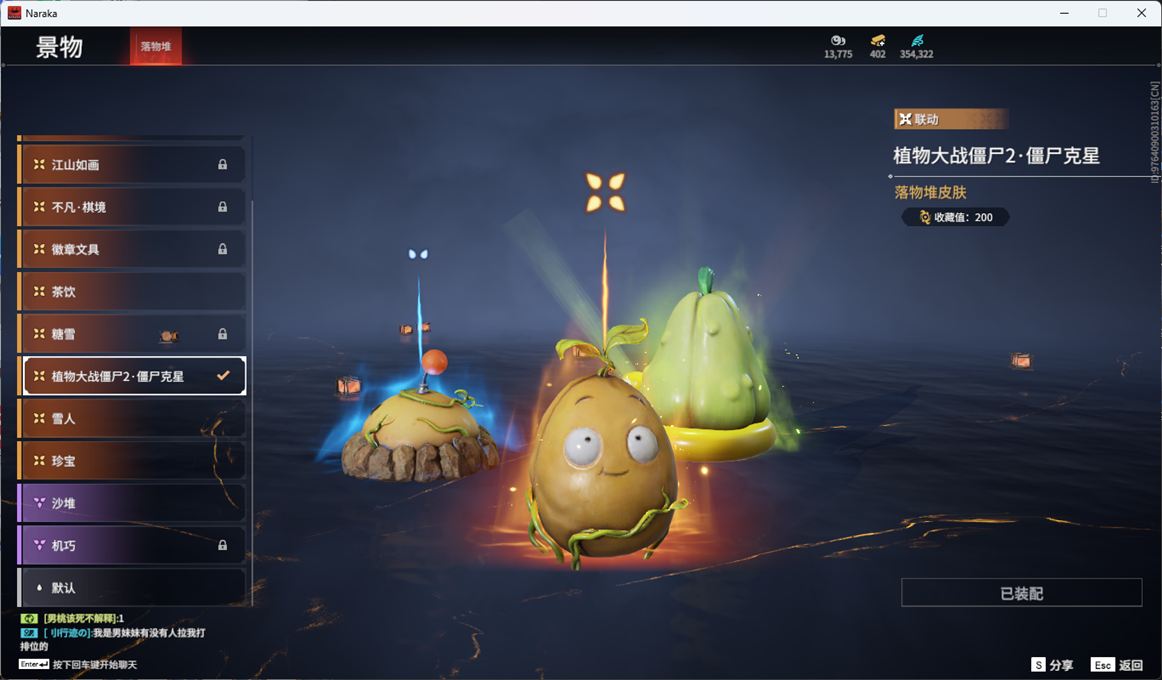Click the blue rarity marker above potato mine

418,254
